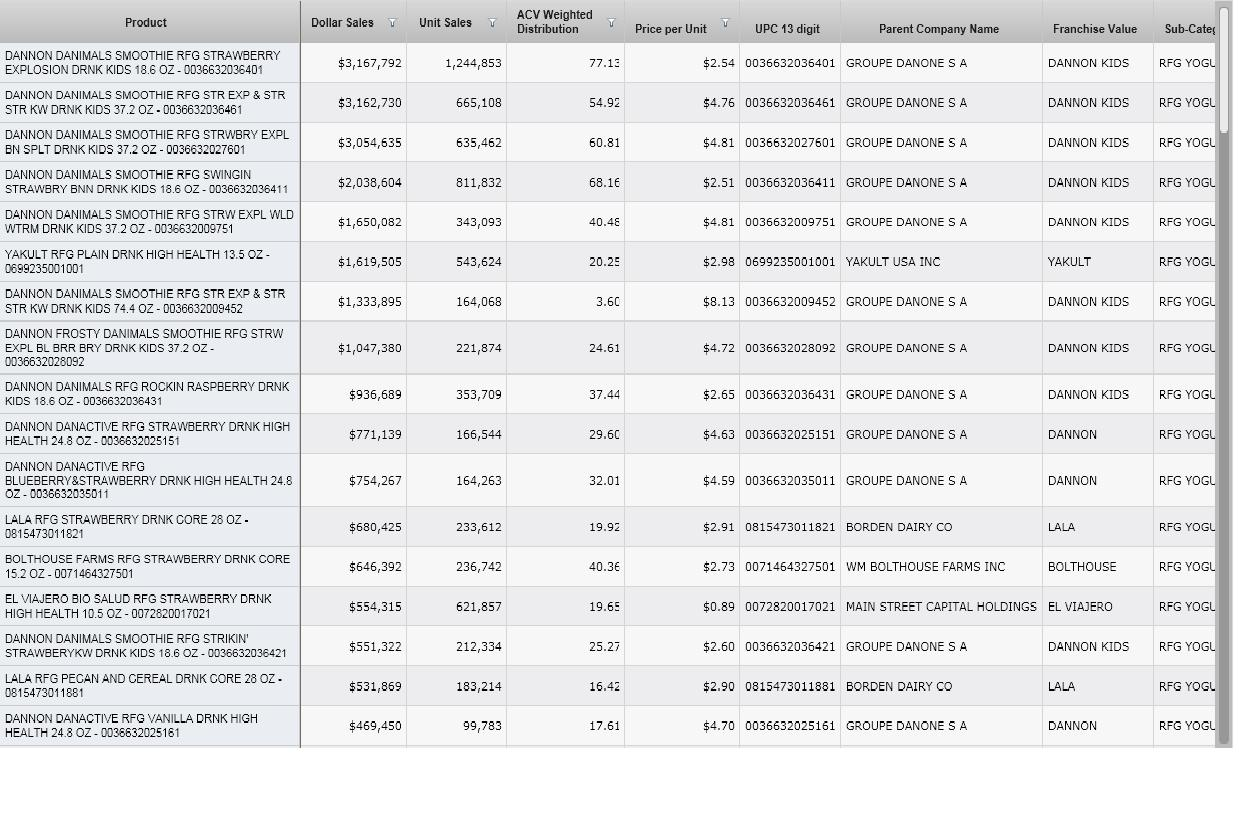Click the UPC 13 digit column header
Image resolution: width=1239 pixels, height=834 pixels.
tap(787, 29)
